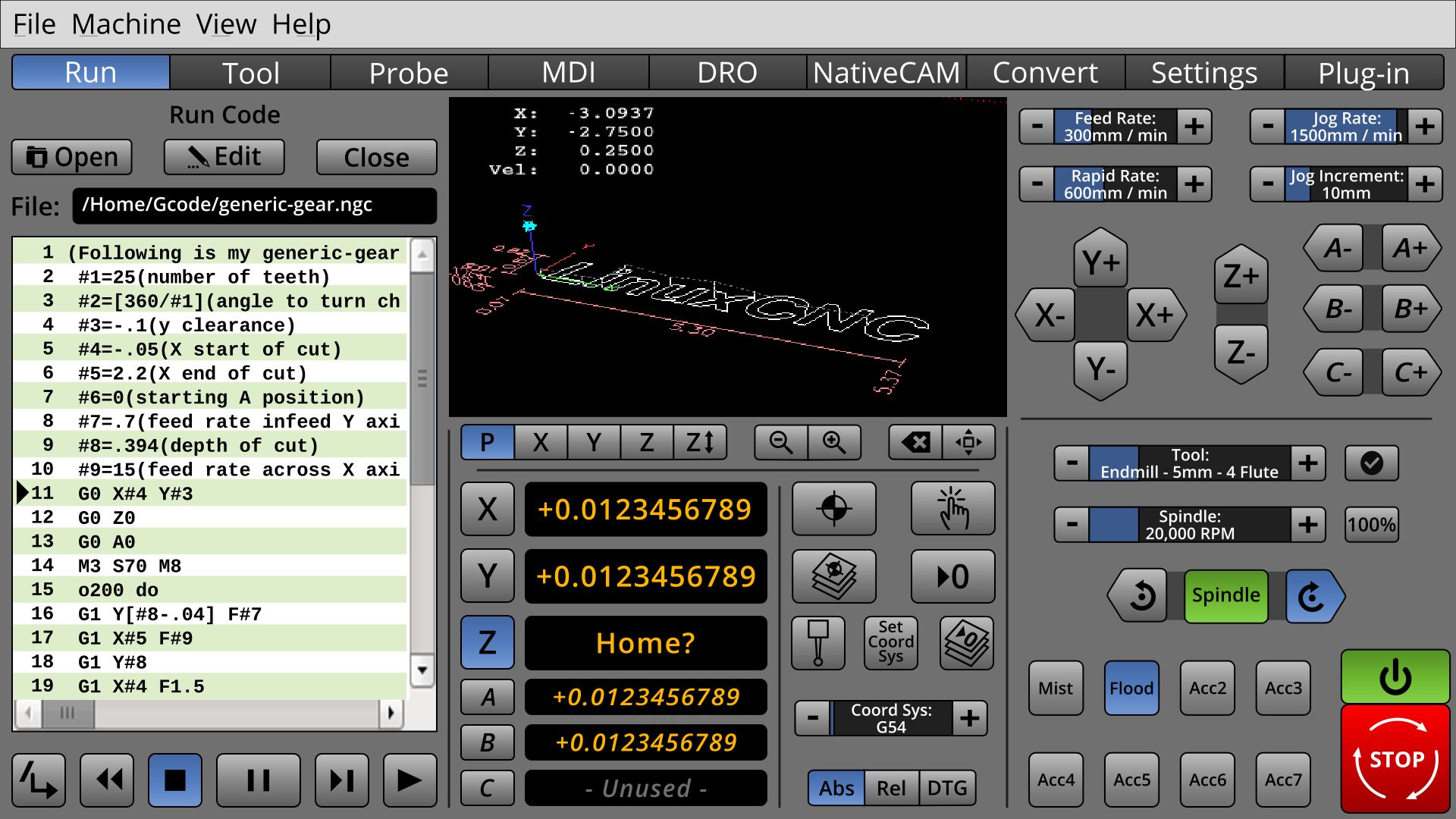This screenshot has height=819, width=1456.
Task: Click the rewind playback button
Action: tap(107, 780)
